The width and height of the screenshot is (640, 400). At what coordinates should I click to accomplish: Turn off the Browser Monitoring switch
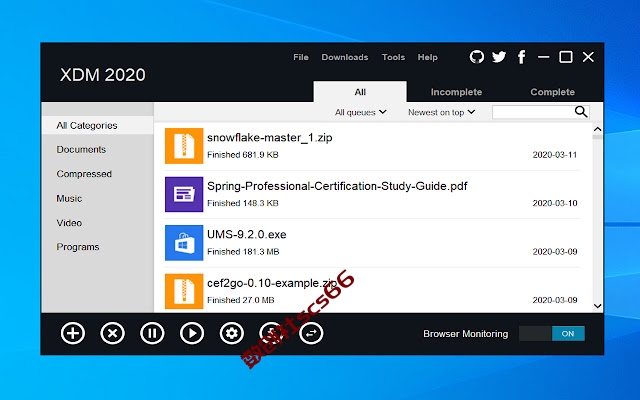point(551,333)
